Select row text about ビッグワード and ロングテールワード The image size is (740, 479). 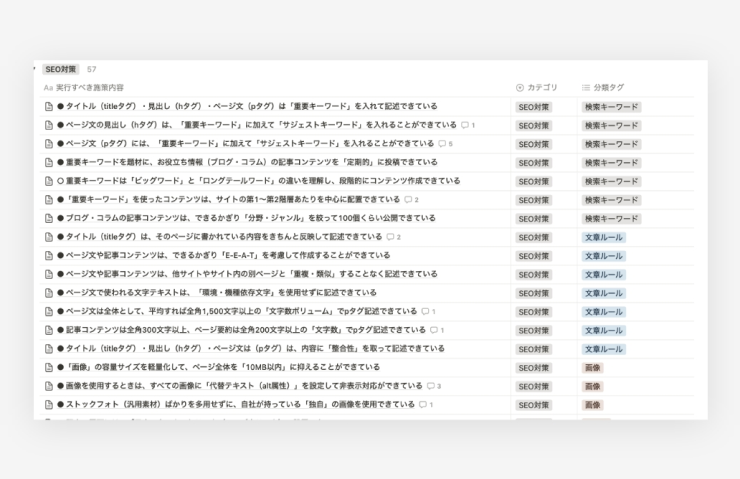[x=259, y=181]
